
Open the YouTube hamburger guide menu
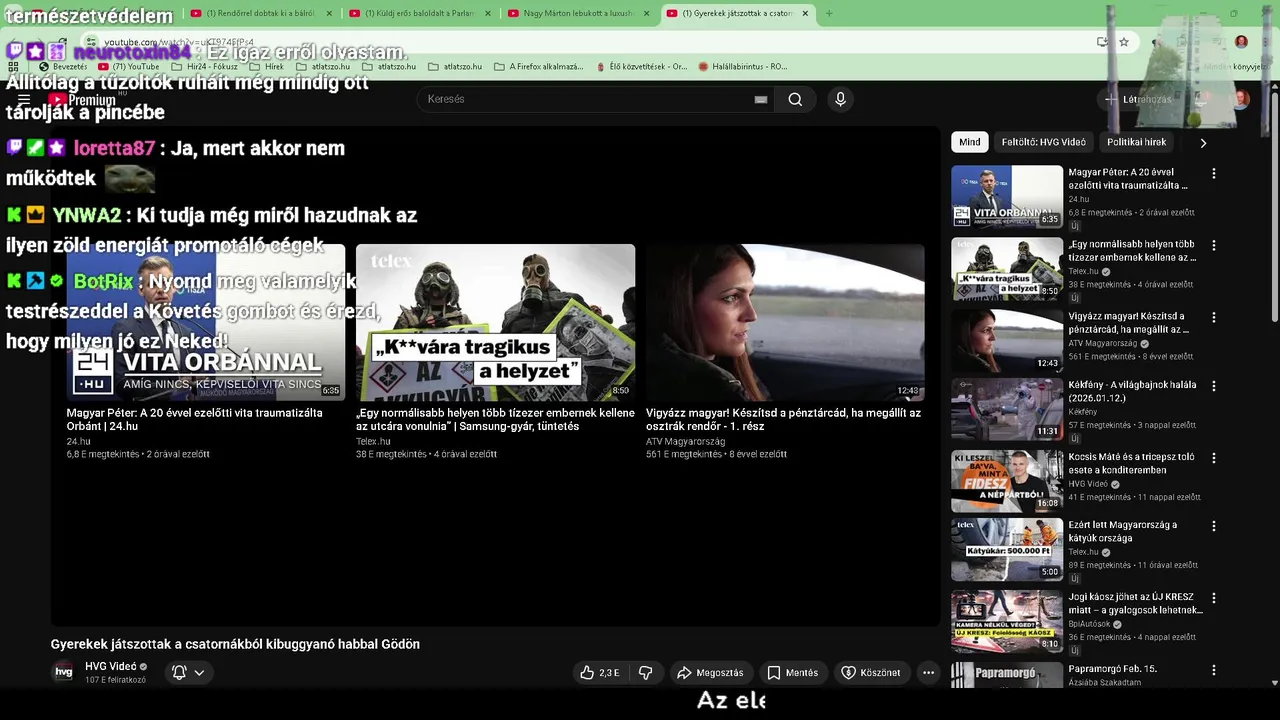pyautogui.click(x=24, y=100)
